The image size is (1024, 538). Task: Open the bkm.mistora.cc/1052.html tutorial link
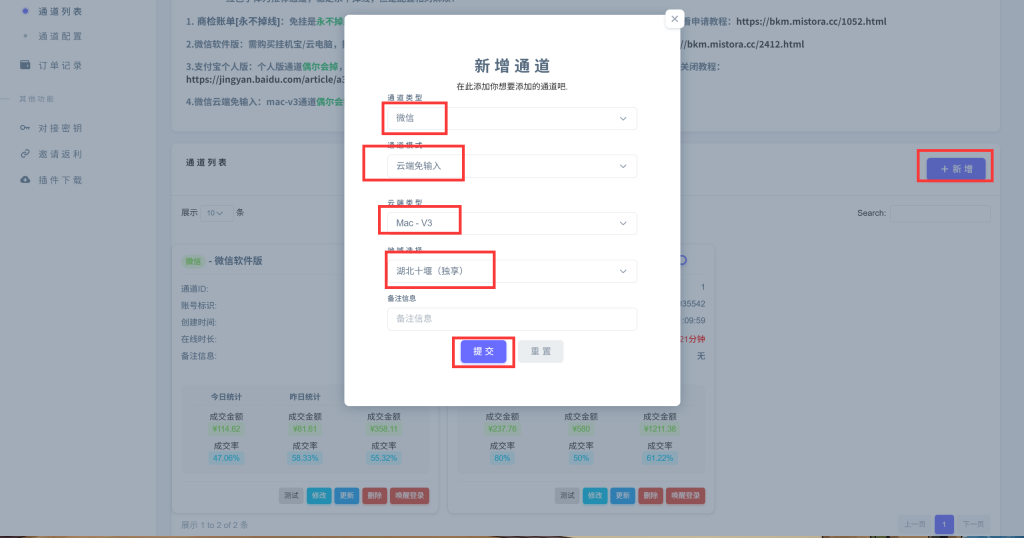point(811,22)
